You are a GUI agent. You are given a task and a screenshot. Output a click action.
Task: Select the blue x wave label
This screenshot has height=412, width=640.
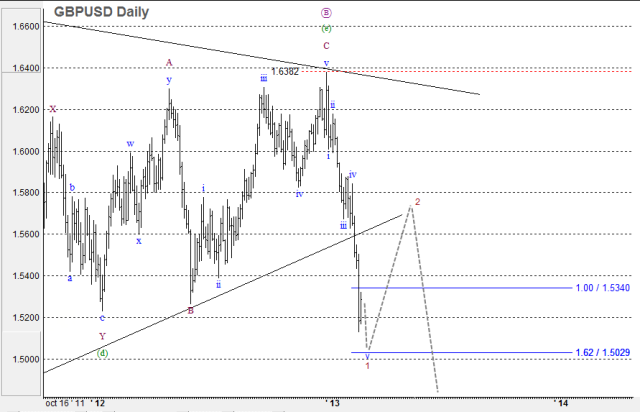[139, 240]
